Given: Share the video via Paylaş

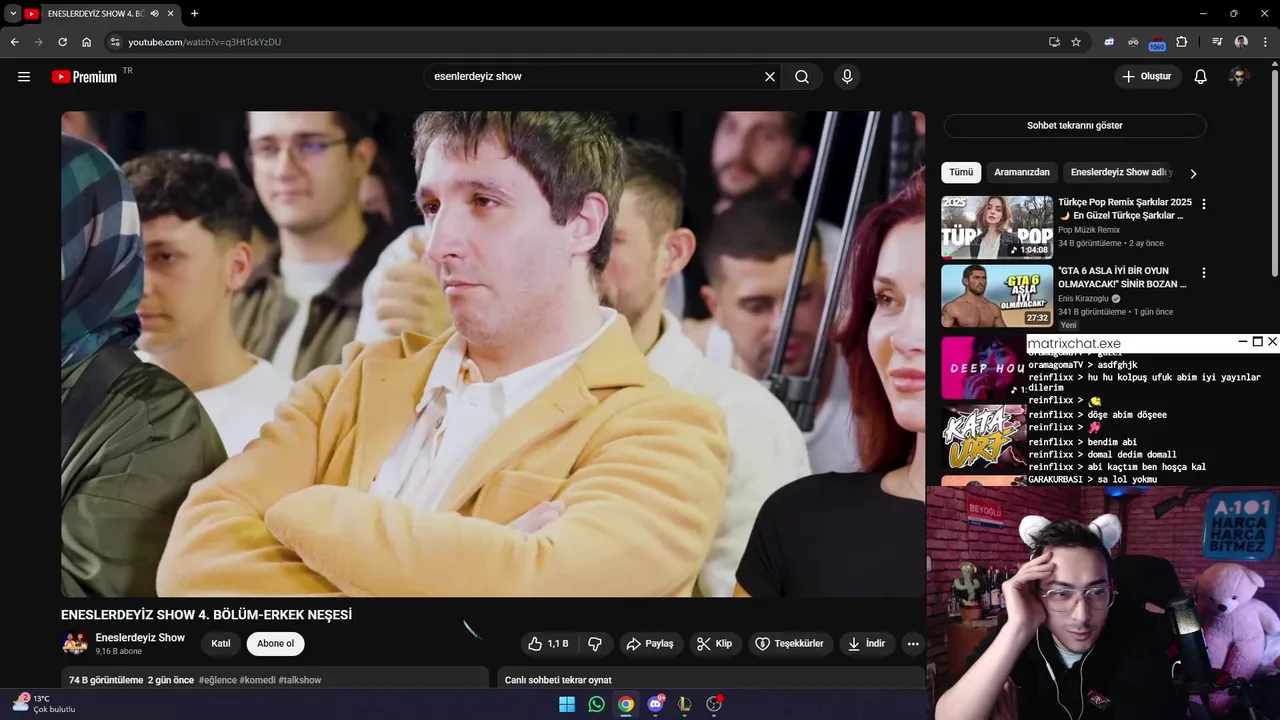Looking at the screenshot, I should pos(650,644).
